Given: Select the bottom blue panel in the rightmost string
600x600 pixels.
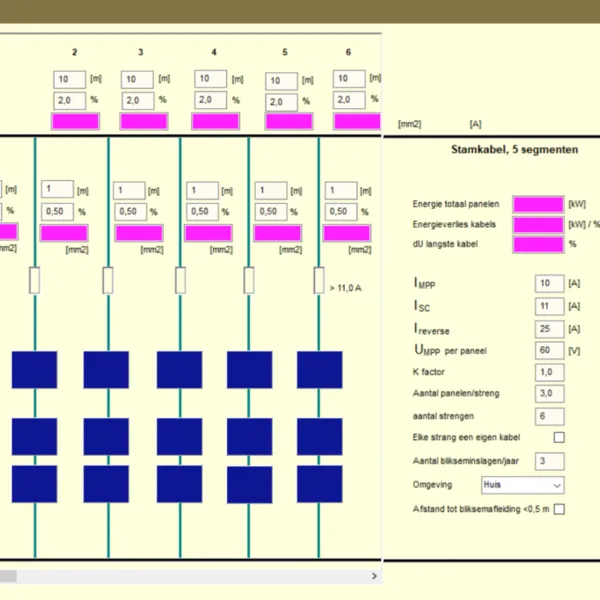Looking at the screenshot, I should 319,484.
